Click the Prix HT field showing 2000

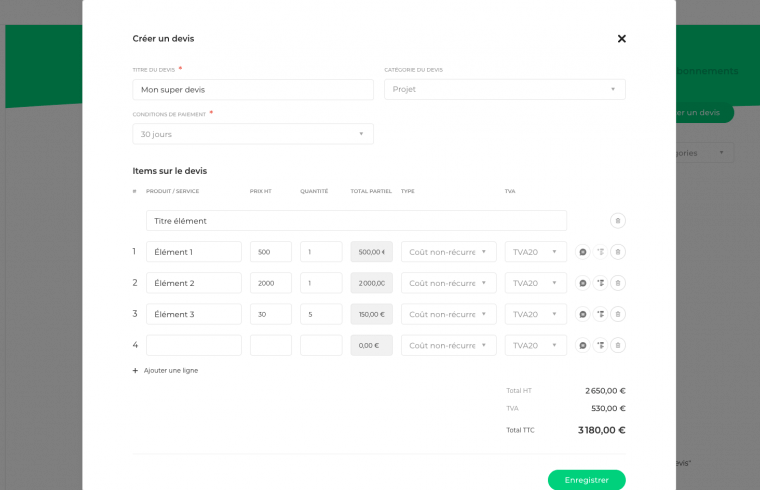click(x=271, y=283)
